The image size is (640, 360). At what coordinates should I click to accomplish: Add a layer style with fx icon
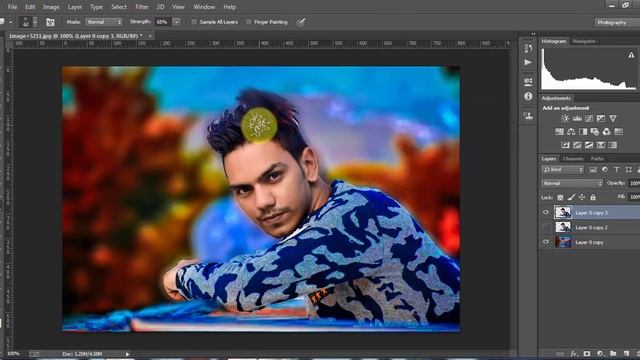coord(573,353)
